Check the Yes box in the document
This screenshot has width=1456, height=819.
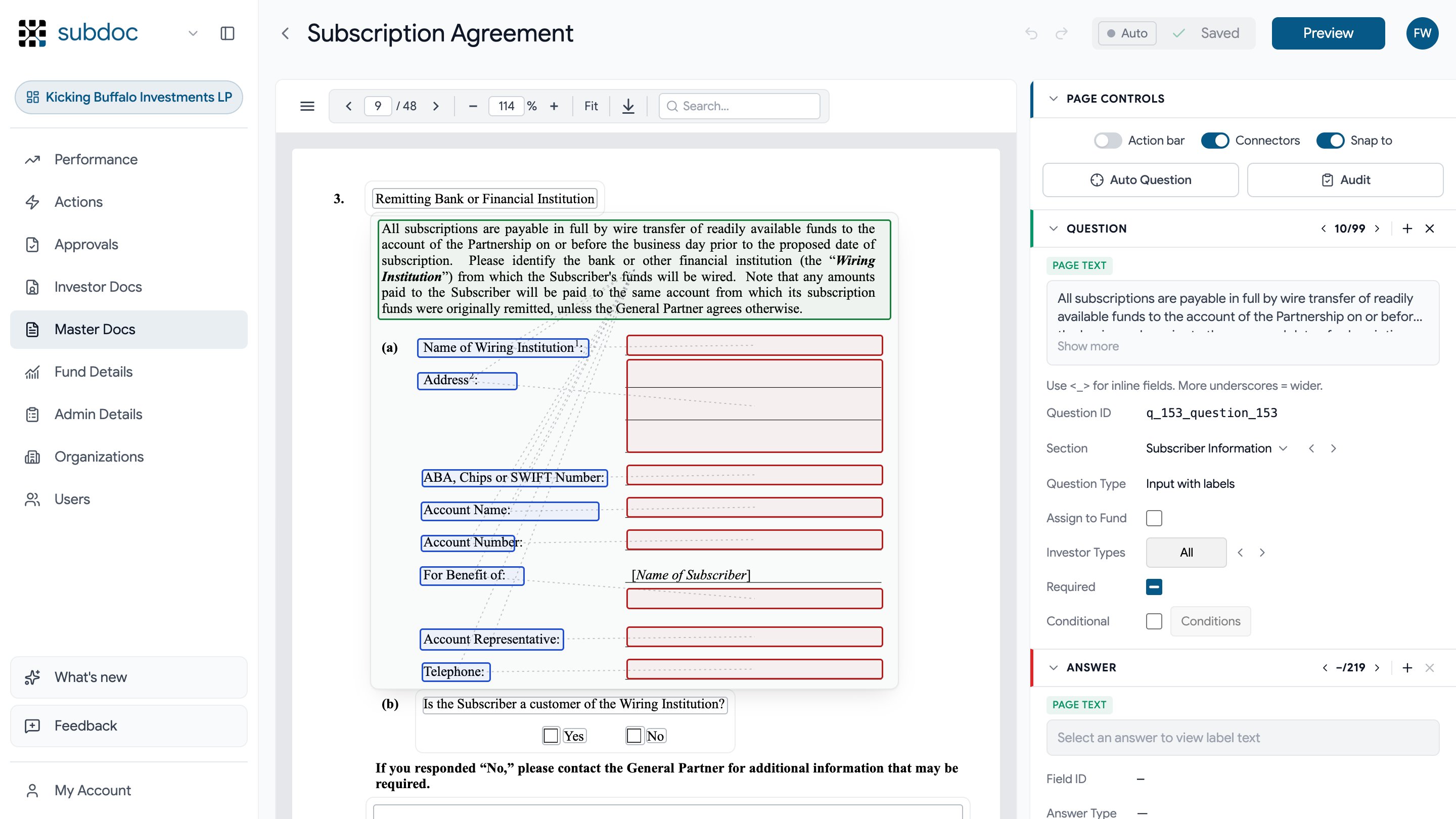click(551, 736)
